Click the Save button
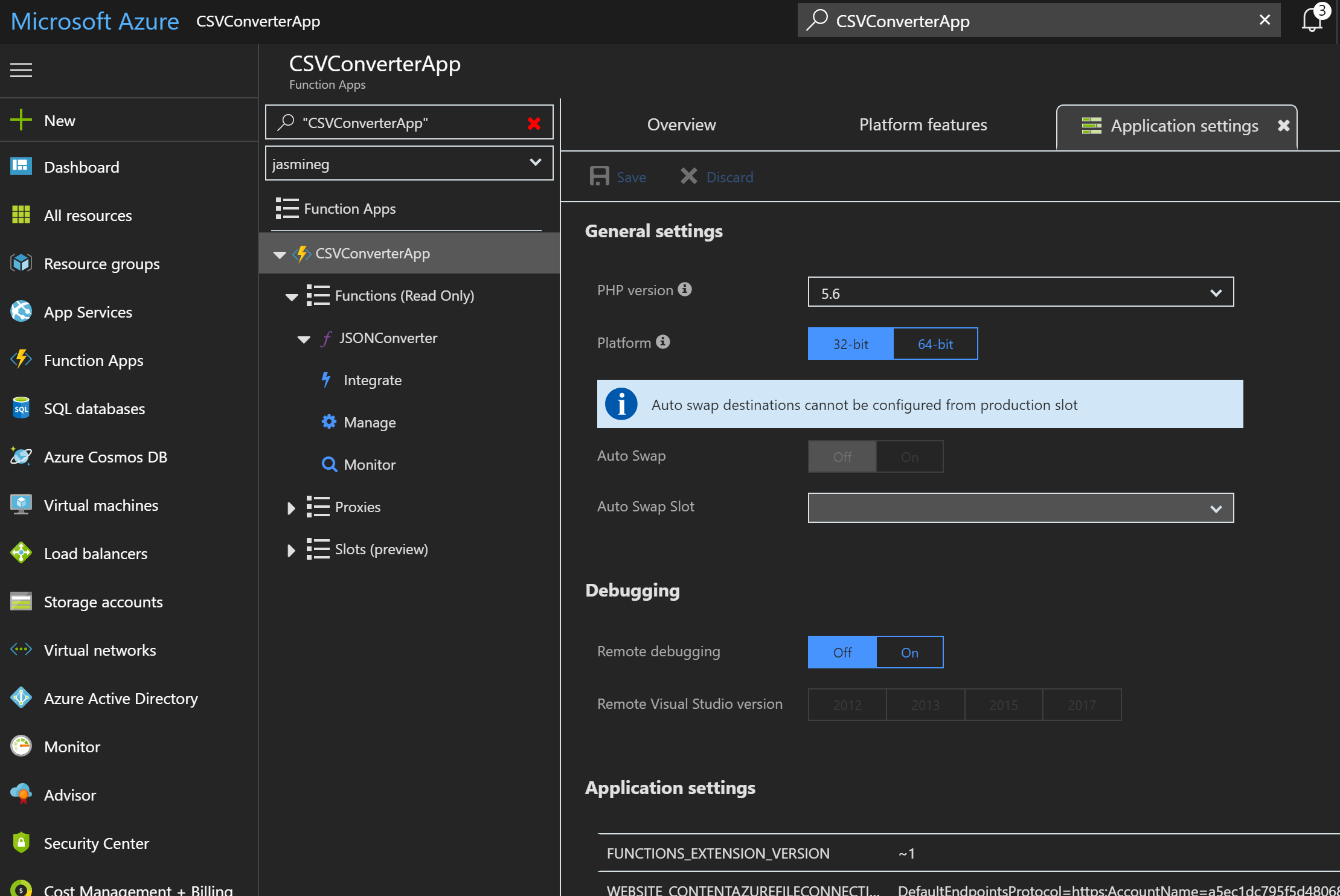1340x896 pixels. tap(618, 177)
